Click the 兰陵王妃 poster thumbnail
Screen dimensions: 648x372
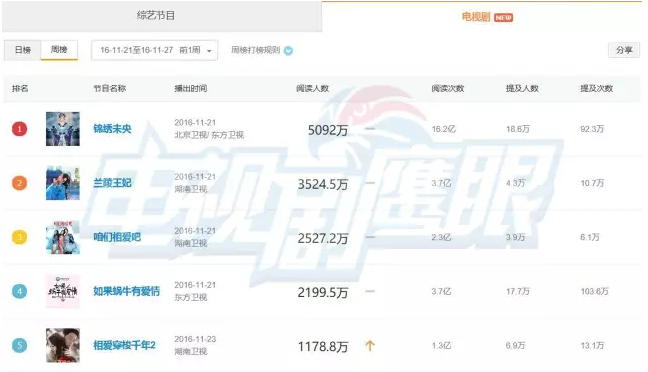(63, 183)
